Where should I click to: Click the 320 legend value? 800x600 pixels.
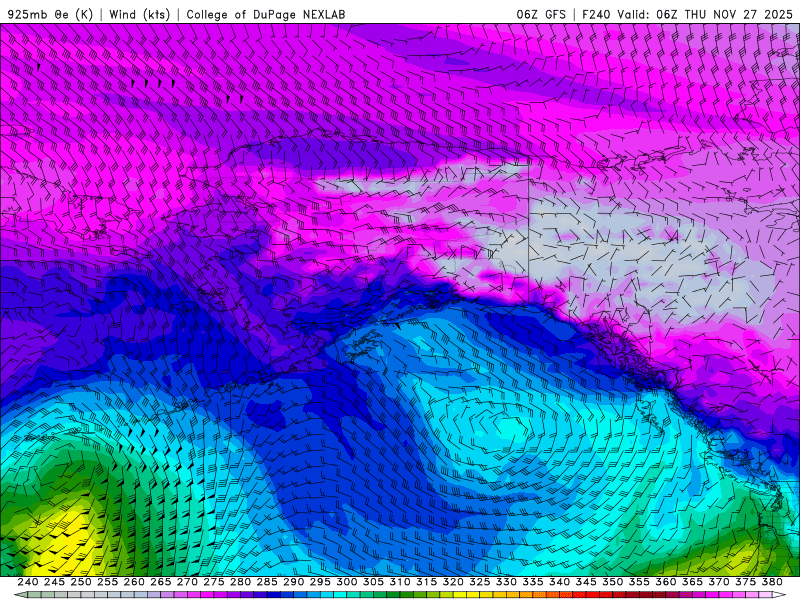[453, 582]
